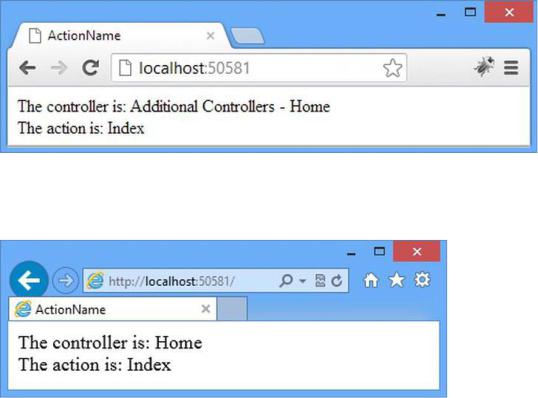Go forward in the Internet Explorer window

click(66, 280)
